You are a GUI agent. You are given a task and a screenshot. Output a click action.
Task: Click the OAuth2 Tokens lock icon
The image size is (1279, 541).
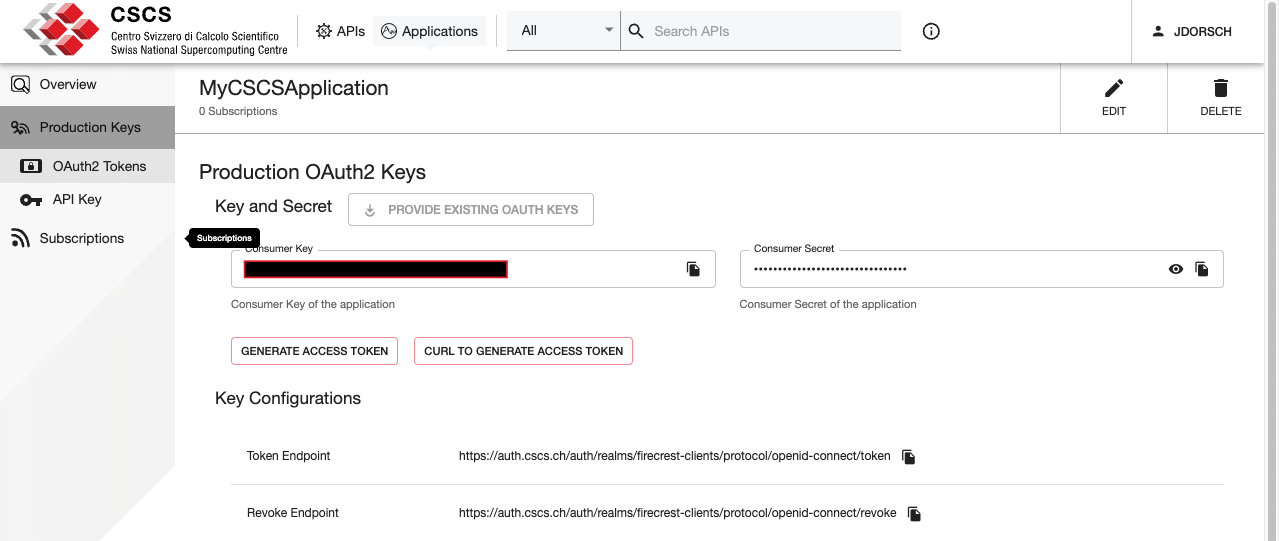(31, 166)
